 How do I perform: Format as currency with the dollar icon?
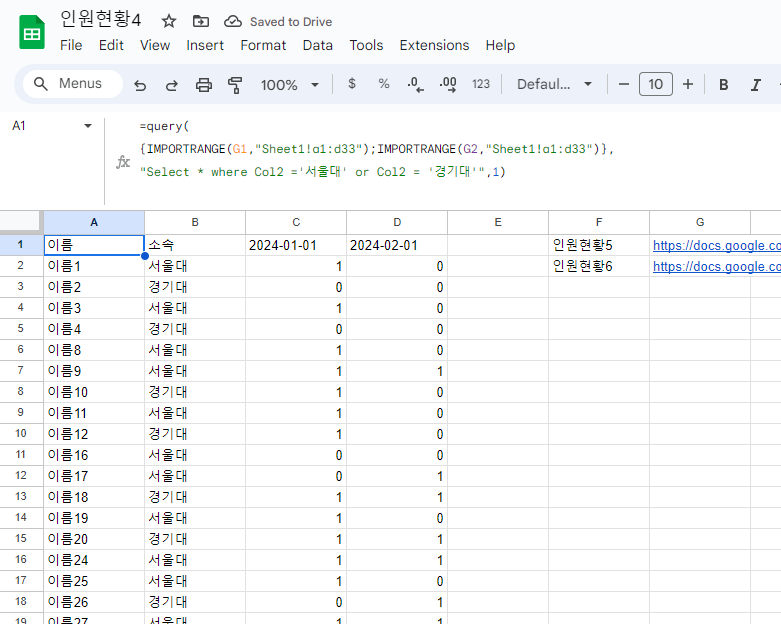tap(352, 84)
